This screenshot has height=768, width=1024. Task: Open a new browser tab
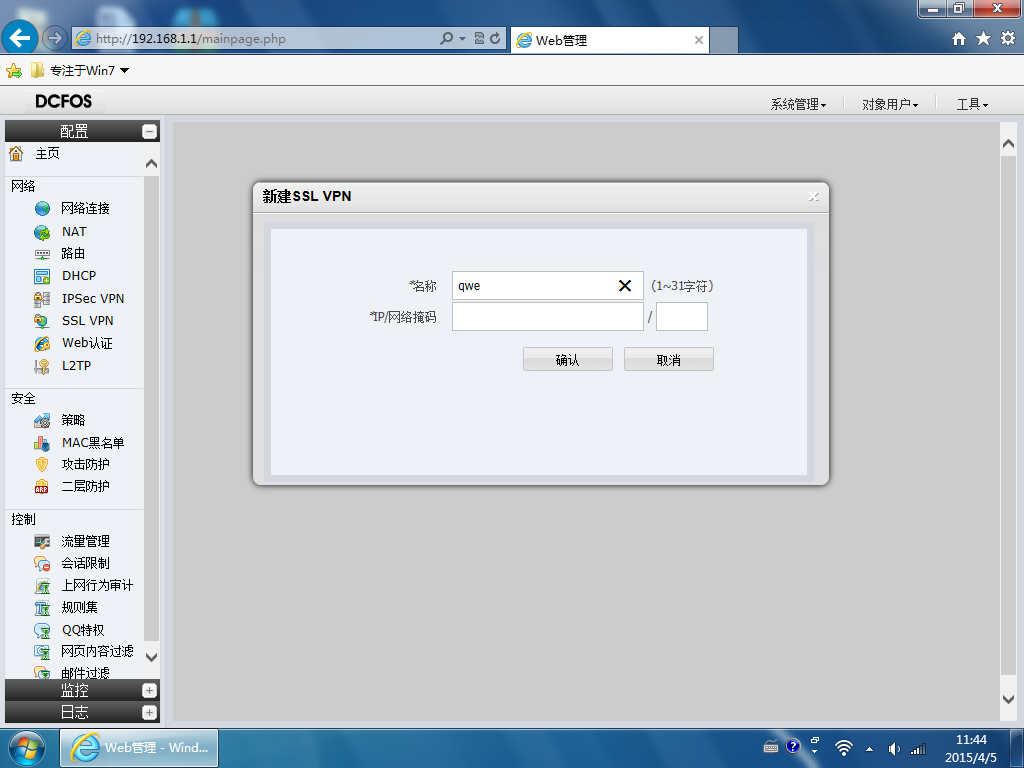(724, 40)
